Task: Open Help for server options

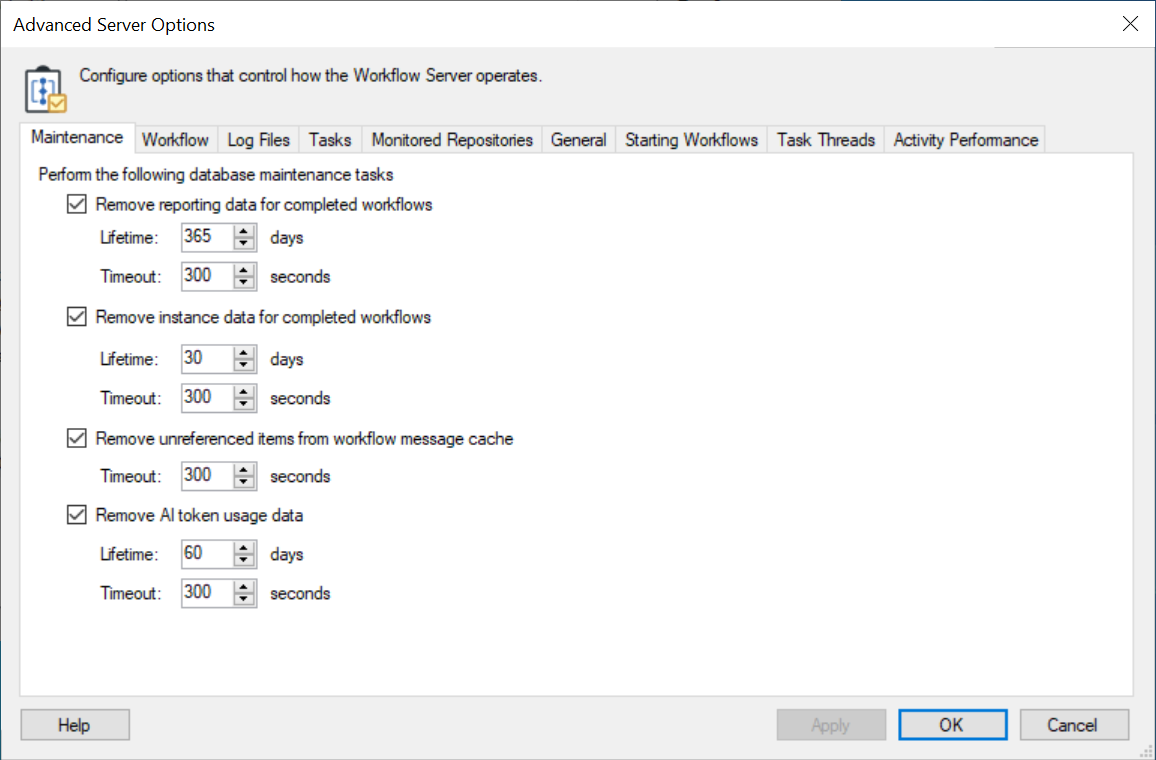Action: tap(74, 725)
